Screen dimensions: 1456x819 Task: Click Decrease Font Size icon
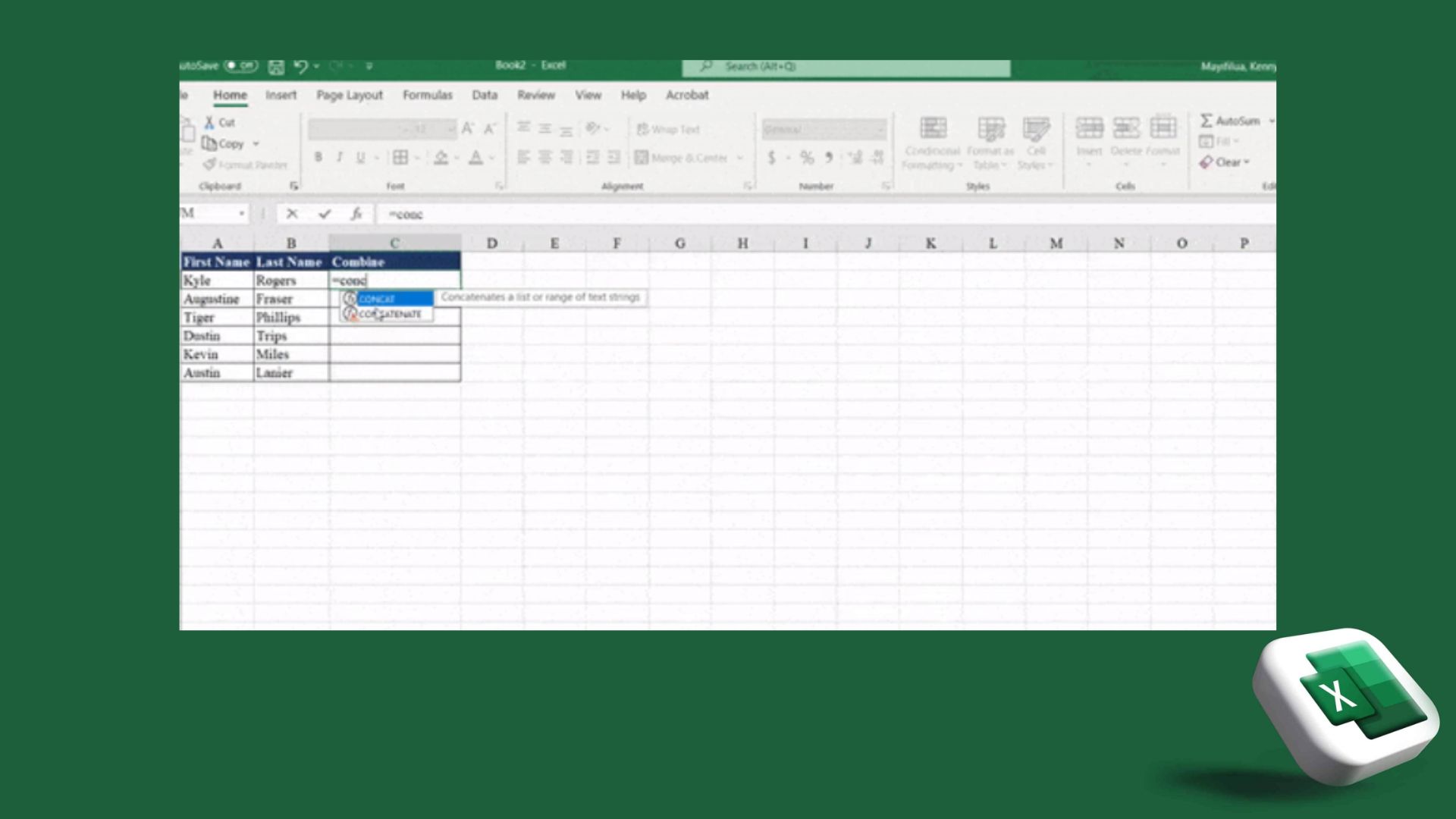coord(490,129)
